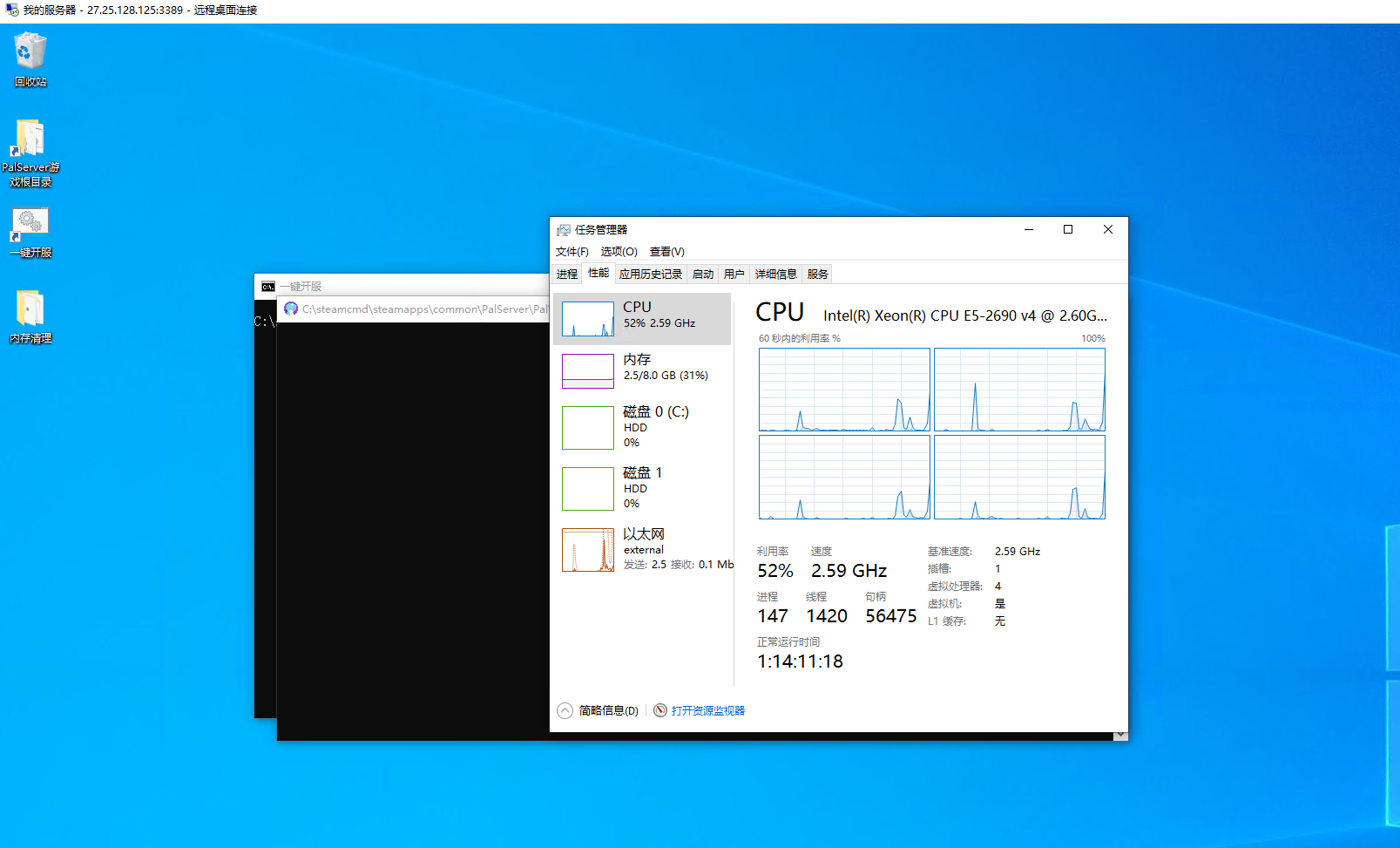Click the remote desktop connection icon in title bar
The width and height of the screenshot is (1400, 848).
[12, 10]
